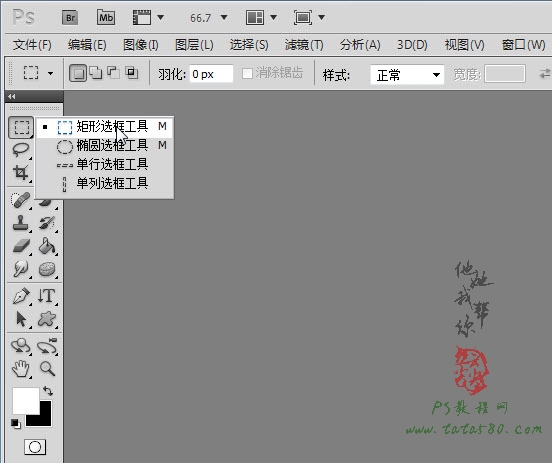The image size is (552, 463).
Task: Open the 视图(V) menu
Action: pyautogui.click(x=464, y=45)
